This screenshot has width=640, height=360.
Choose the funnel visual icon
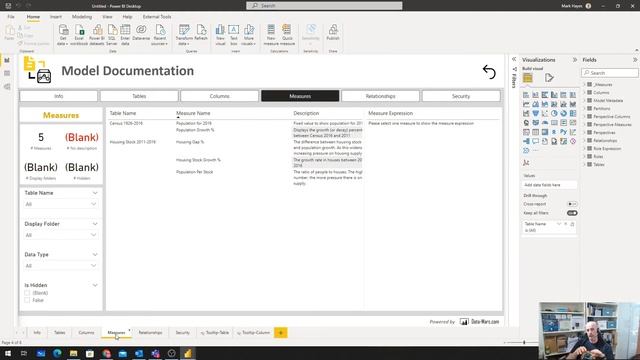(535, 113)
